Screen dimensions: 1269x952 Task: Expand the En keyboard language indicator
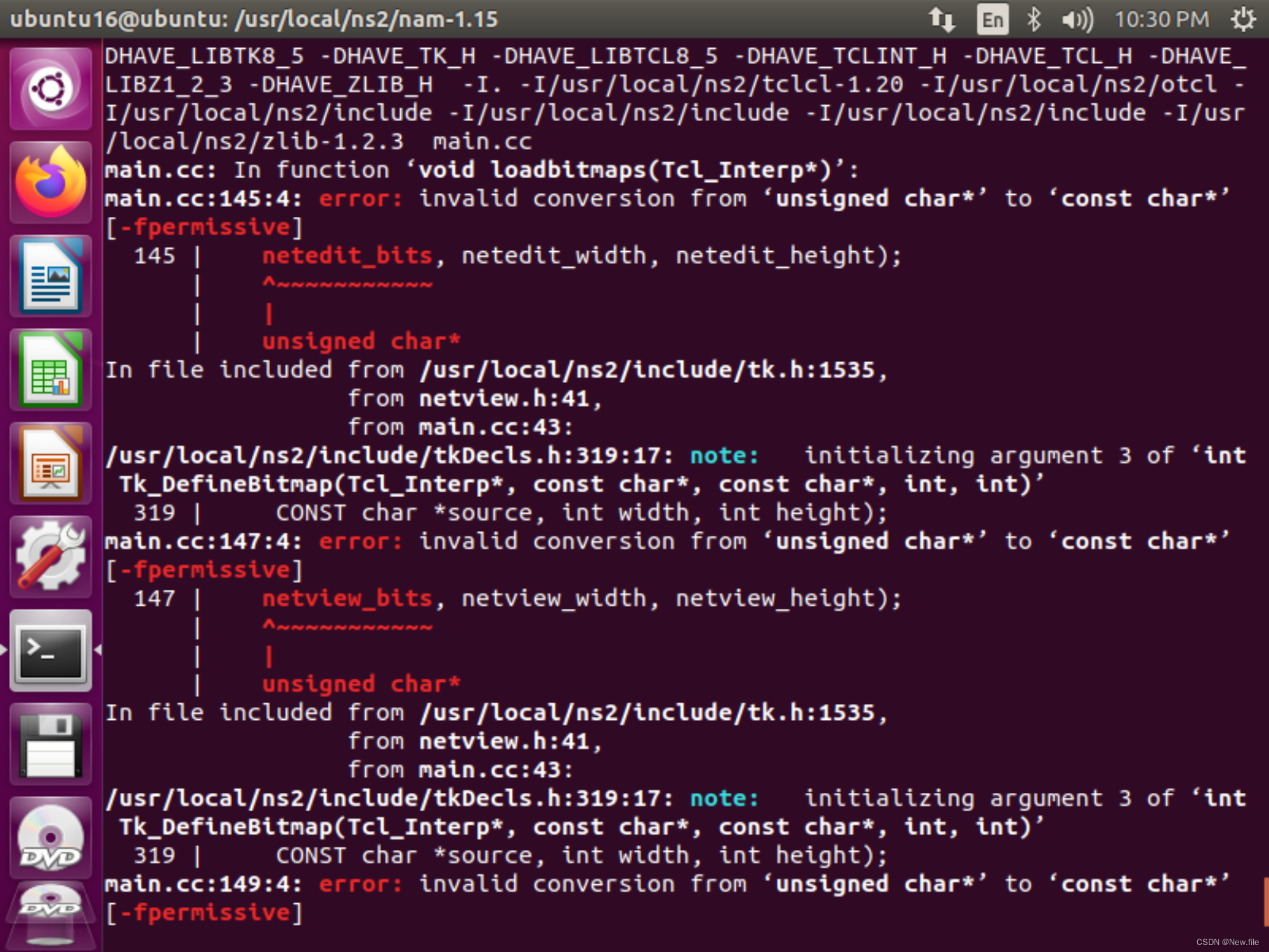point(992,20)
